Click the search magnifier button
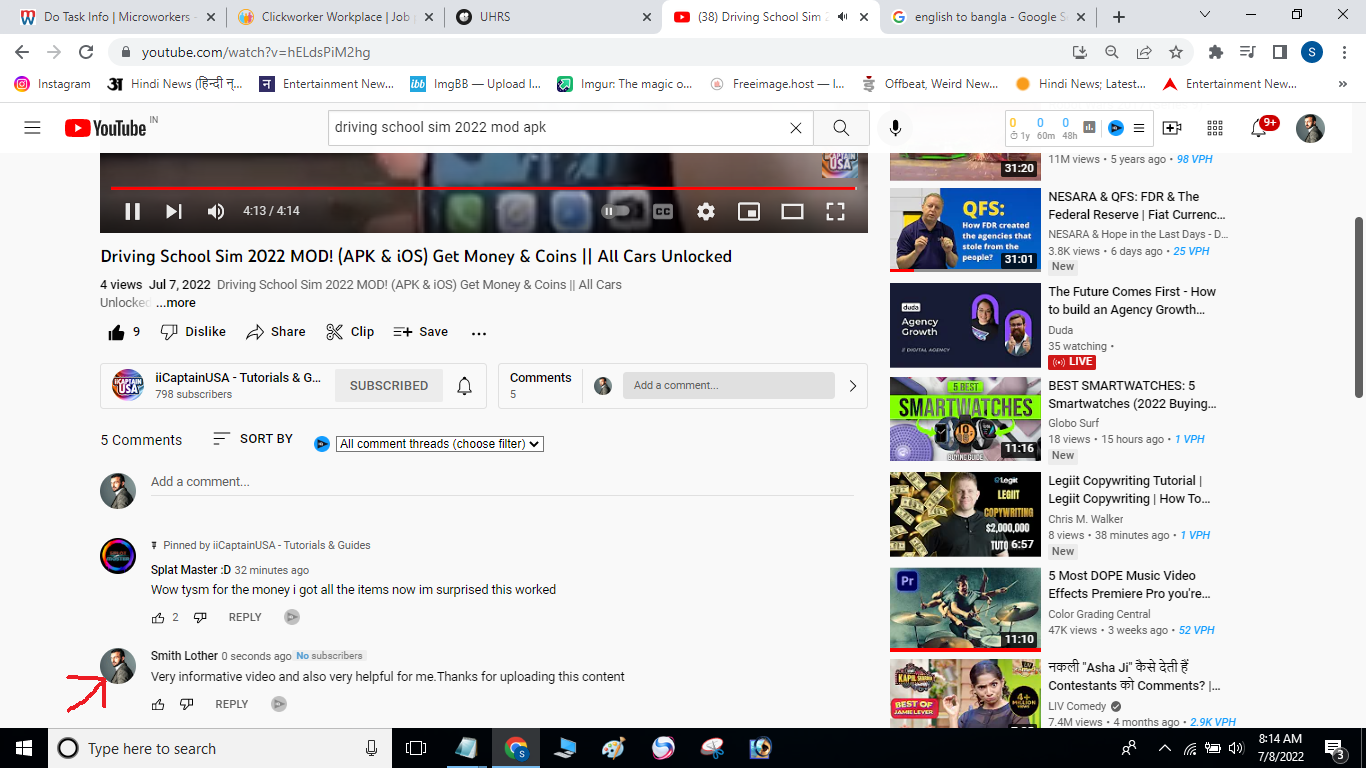The width and height of the screenshot is (1366, 768). click(x=841, y=128)
